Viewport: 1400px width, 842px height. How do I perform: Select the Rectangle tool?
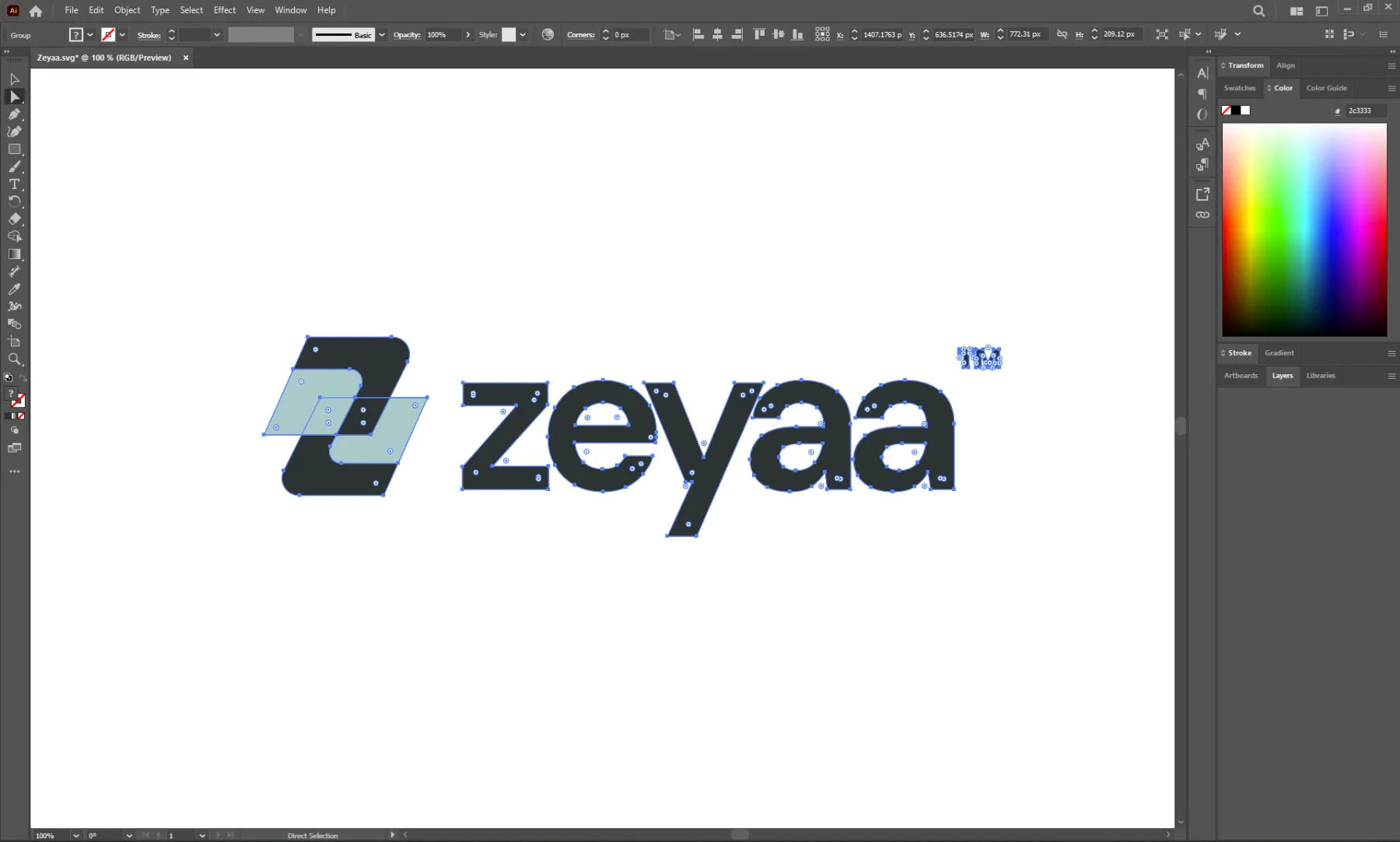pos(14,149)
